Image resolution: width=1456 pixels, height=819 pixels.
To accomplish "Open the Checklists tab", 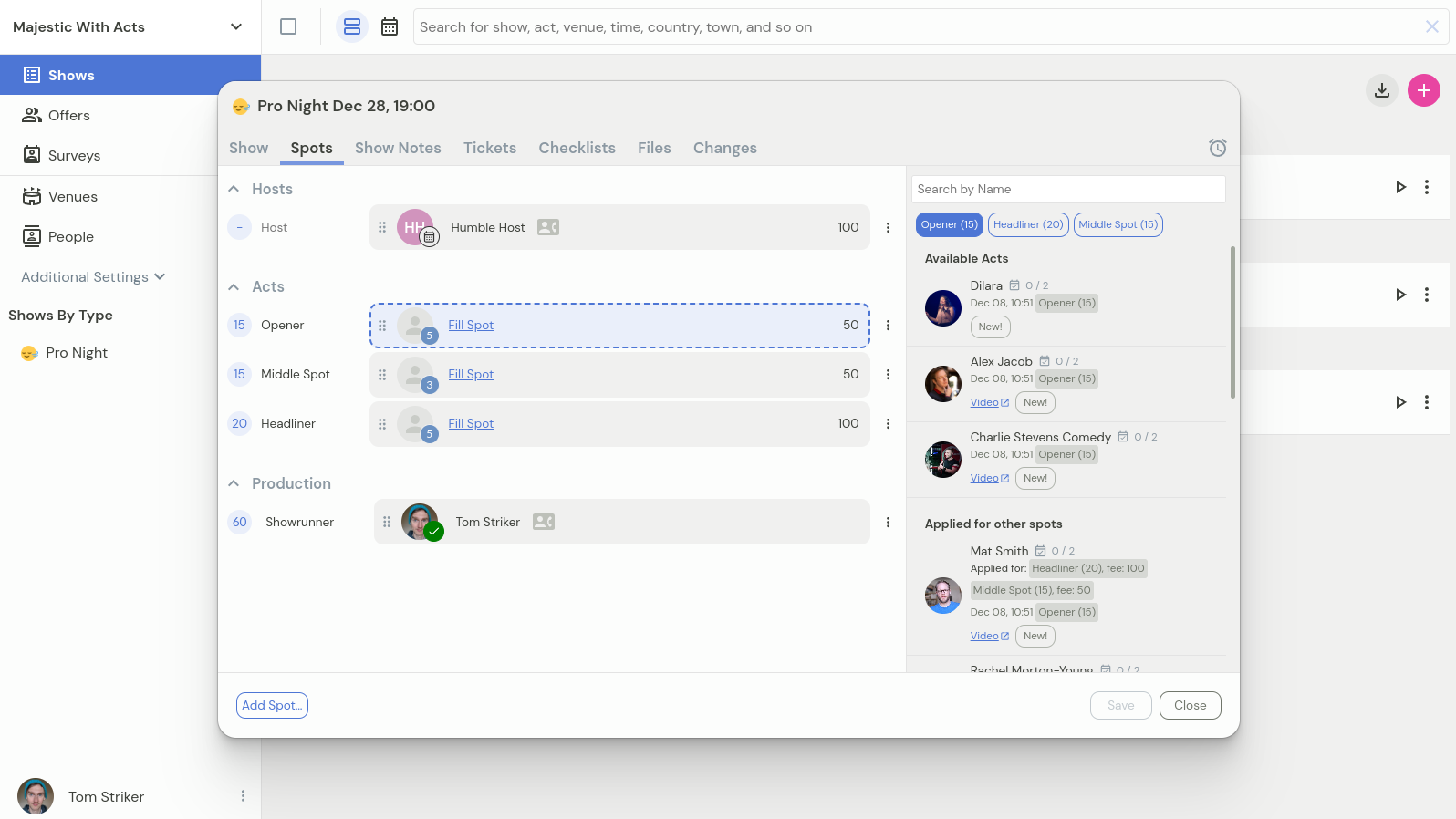I will coord(577,148).
